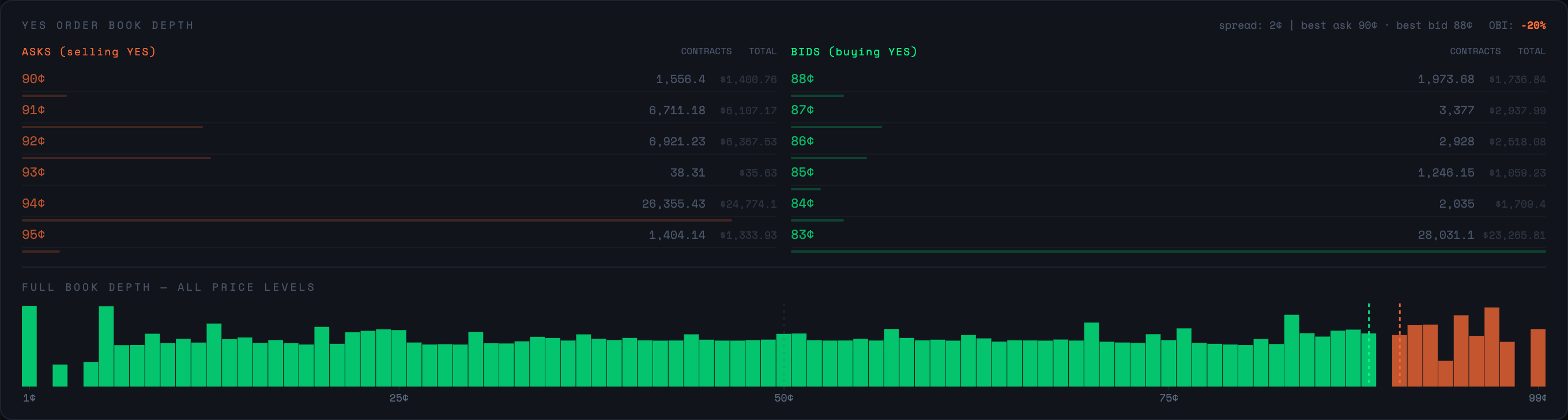The image size is (1568, 420).
Task: Click the BIDS (buying YES) heading
Action: point(854,52)
